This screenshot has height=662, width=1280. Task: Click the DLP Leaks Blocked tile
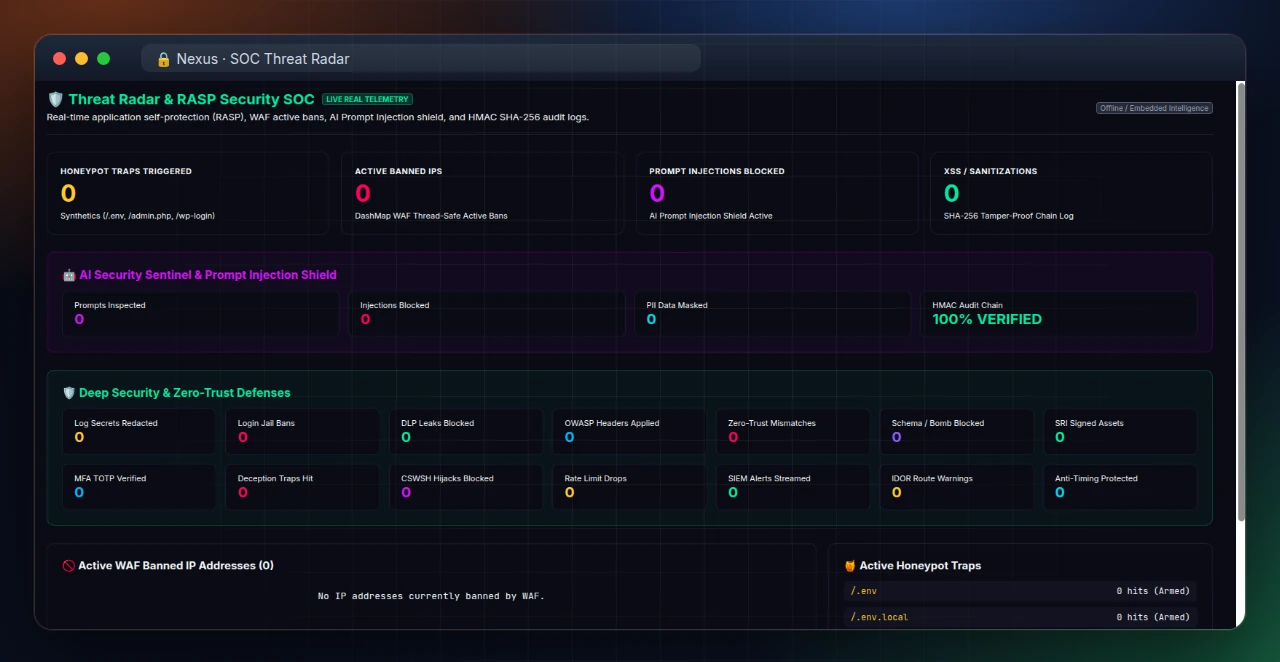466,431
